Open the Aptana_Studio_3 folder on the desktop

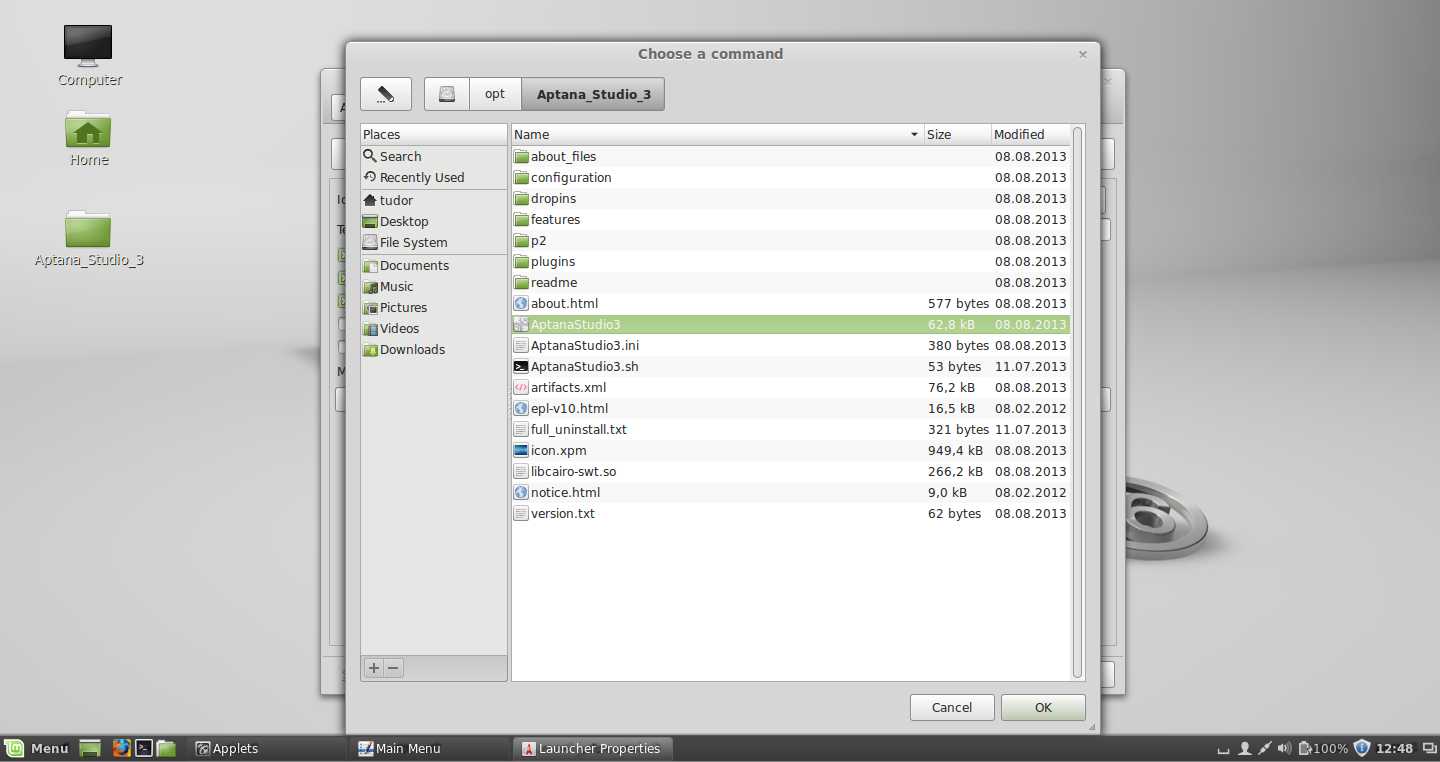[88, 230]
